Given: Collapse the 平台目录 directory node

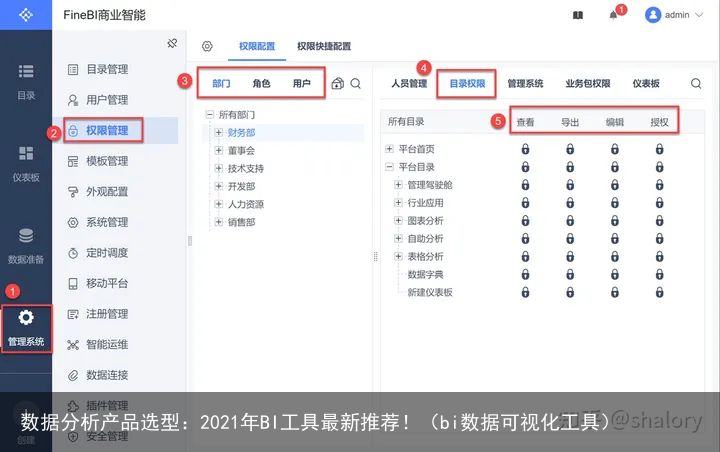Looking at the screenshot, I should (389, 167).
